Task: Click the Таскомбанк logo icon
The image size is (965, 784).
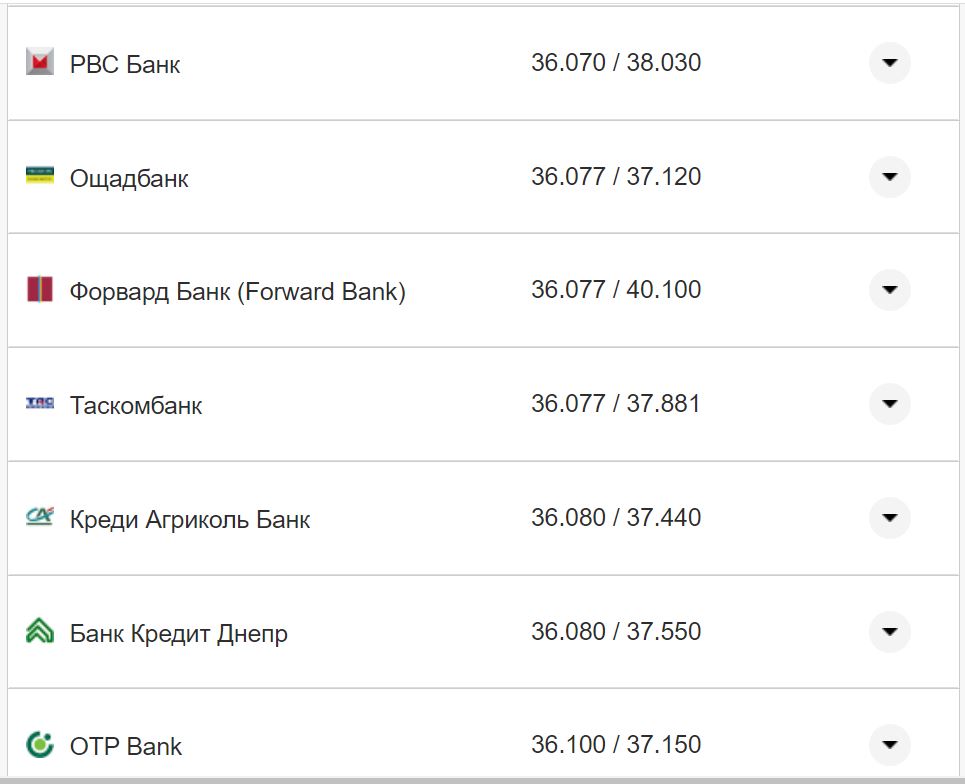Action: [x=40, y=403]
